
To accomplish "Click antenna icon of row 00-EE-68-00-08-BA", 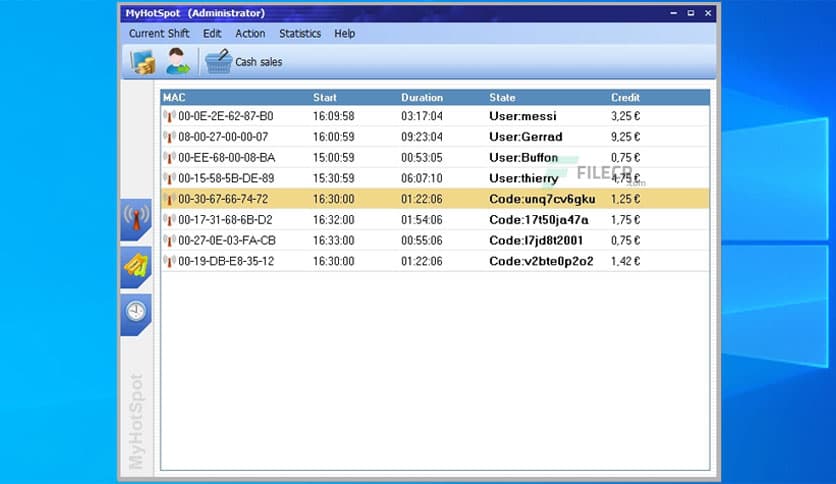I will [169, 158].
